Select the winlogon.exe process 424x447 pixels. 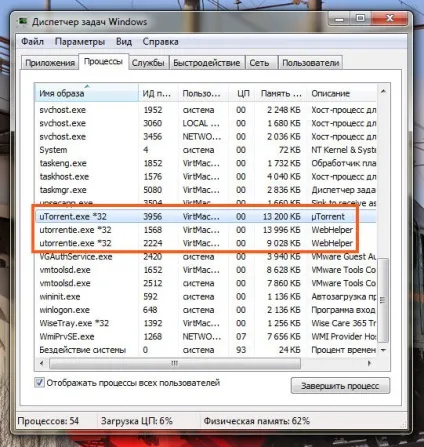click(x=206, y=310)
